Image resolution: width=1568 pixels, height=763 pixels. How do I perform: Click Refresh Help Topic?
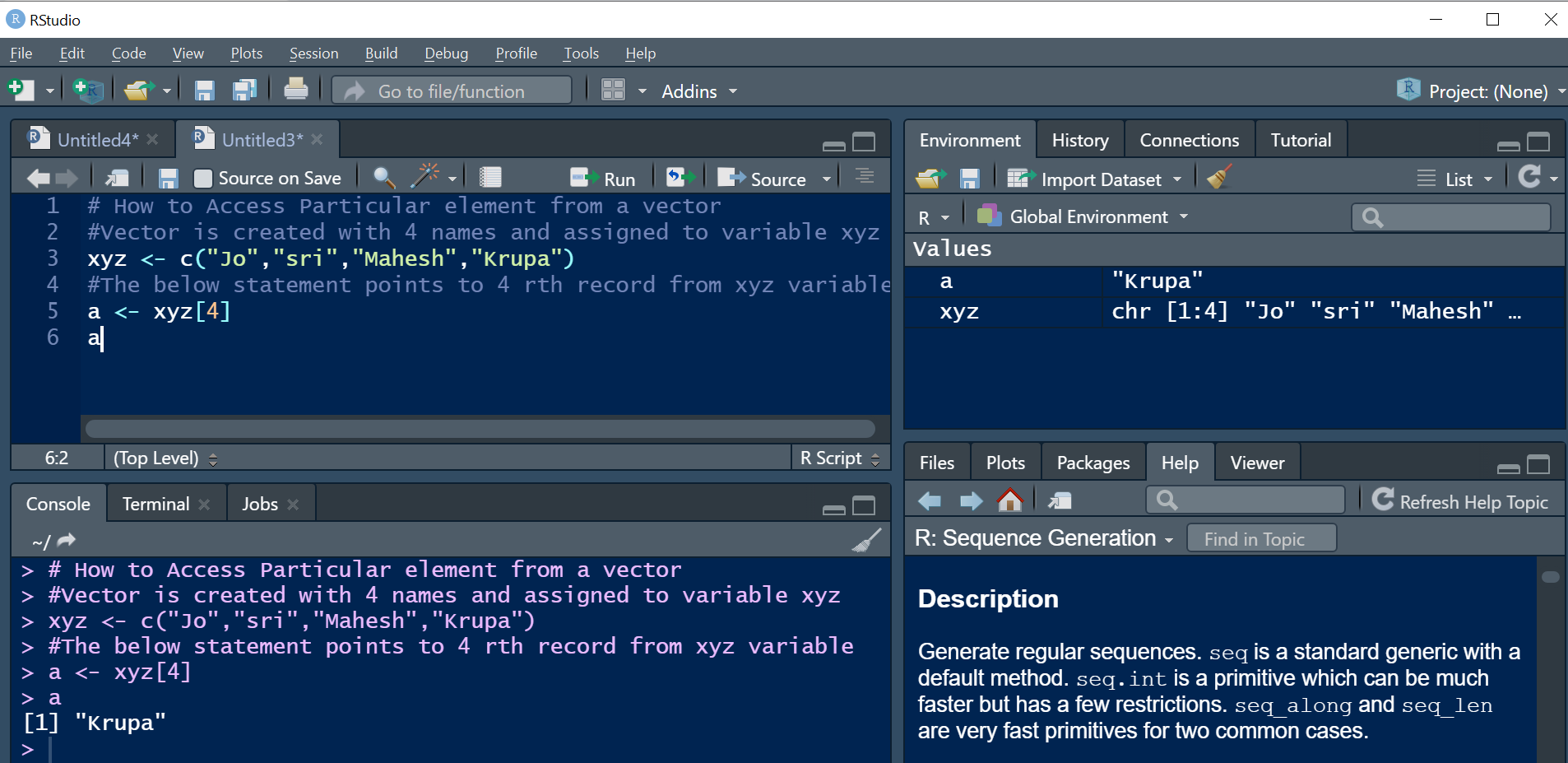pos(1460,501)
